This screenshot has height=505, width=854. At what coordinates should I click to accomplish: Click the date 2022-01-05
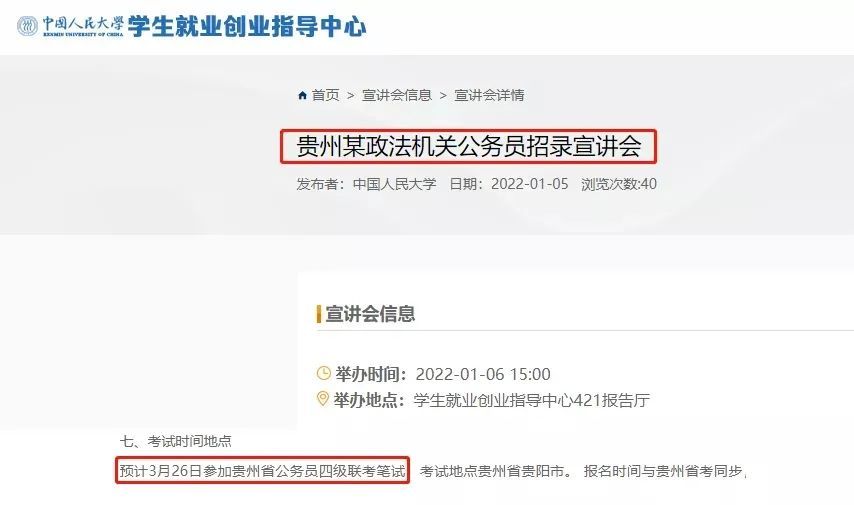[529, 184]
